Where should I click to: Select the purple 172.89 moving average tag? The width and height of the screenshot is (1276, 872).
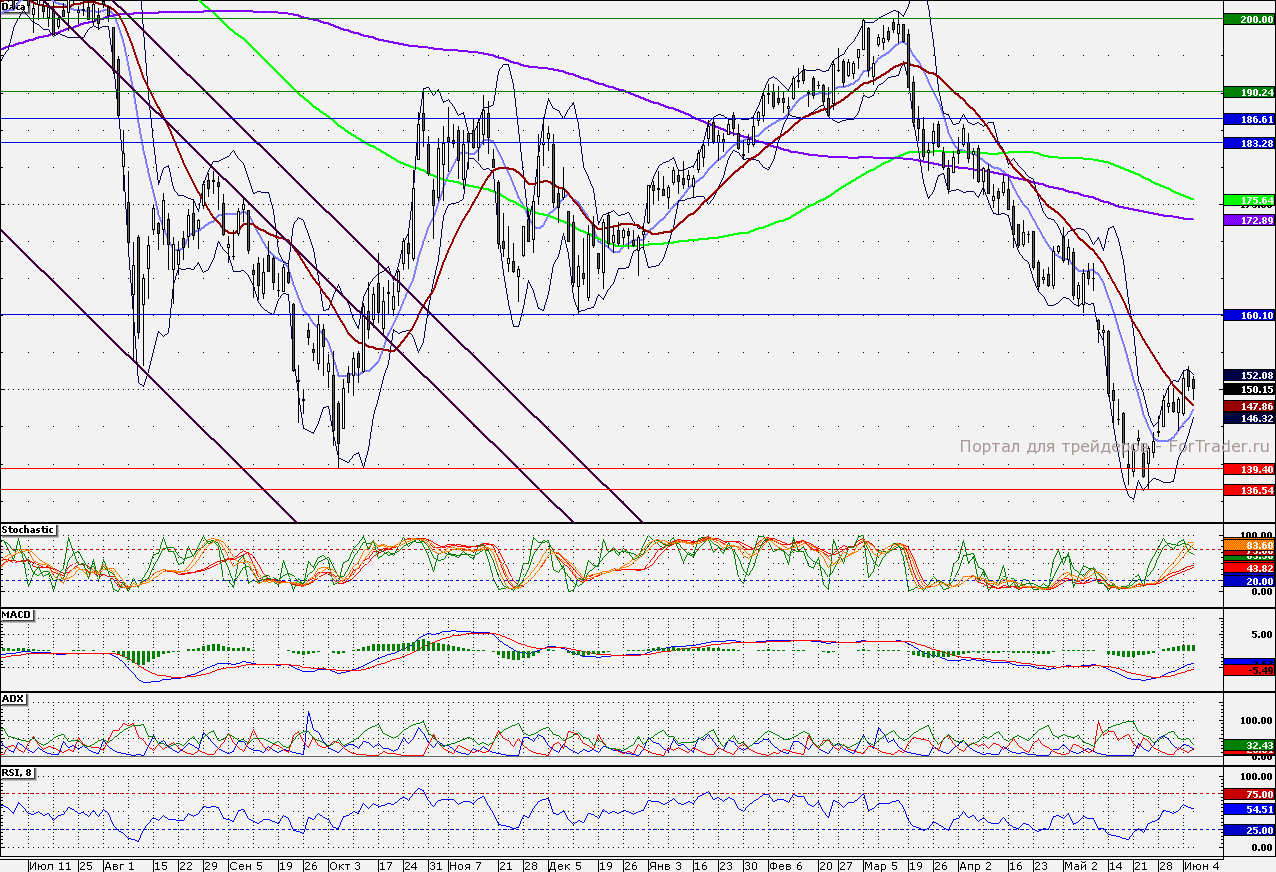(1249, 219)
